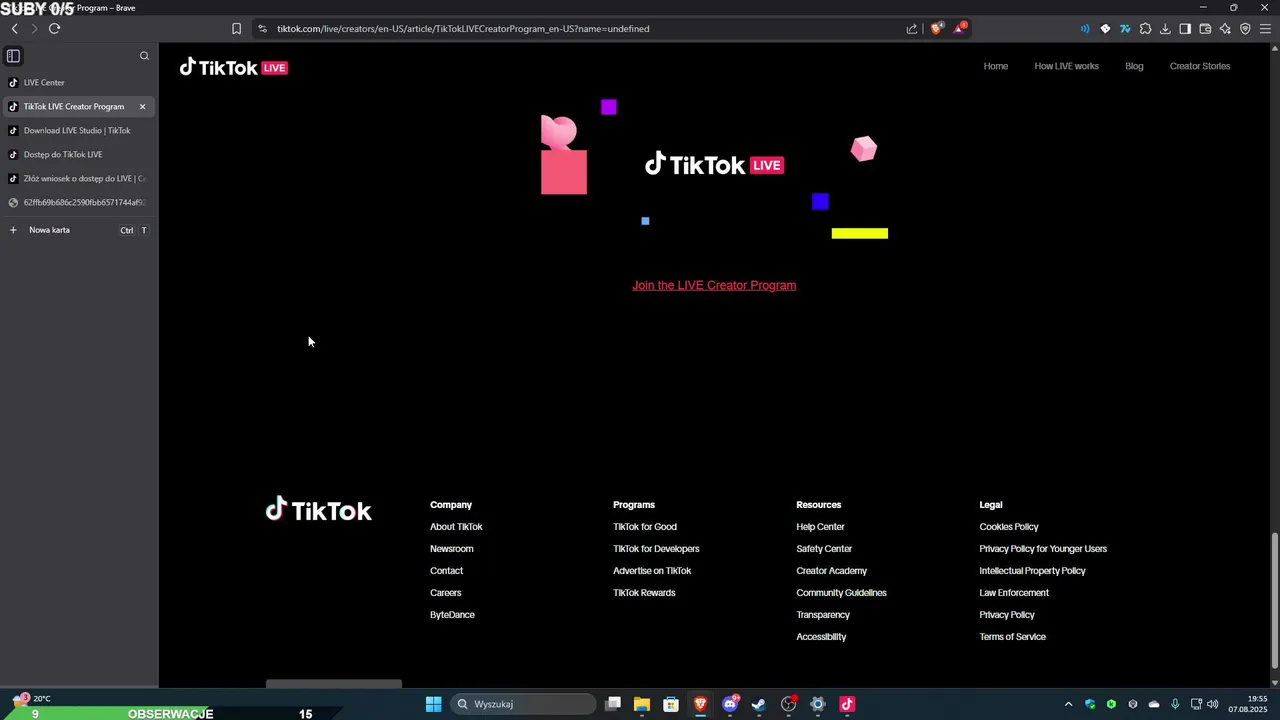The height and width of the screenshot is (720, 1280).
Task: Switch to LIVE Center tab
Action: 78,82
